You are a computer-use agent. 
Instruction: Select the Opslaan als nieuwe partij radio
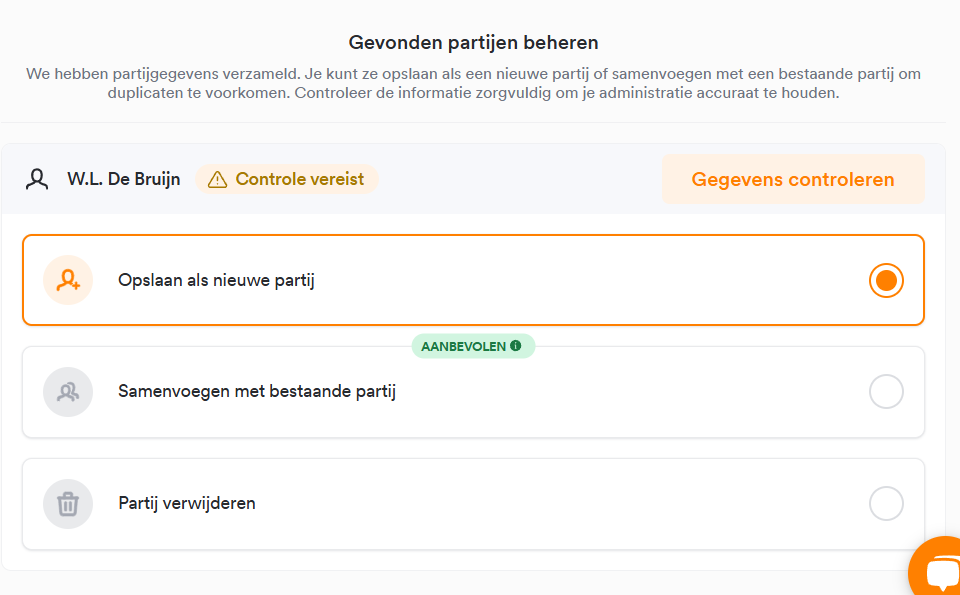pos(886,280)
